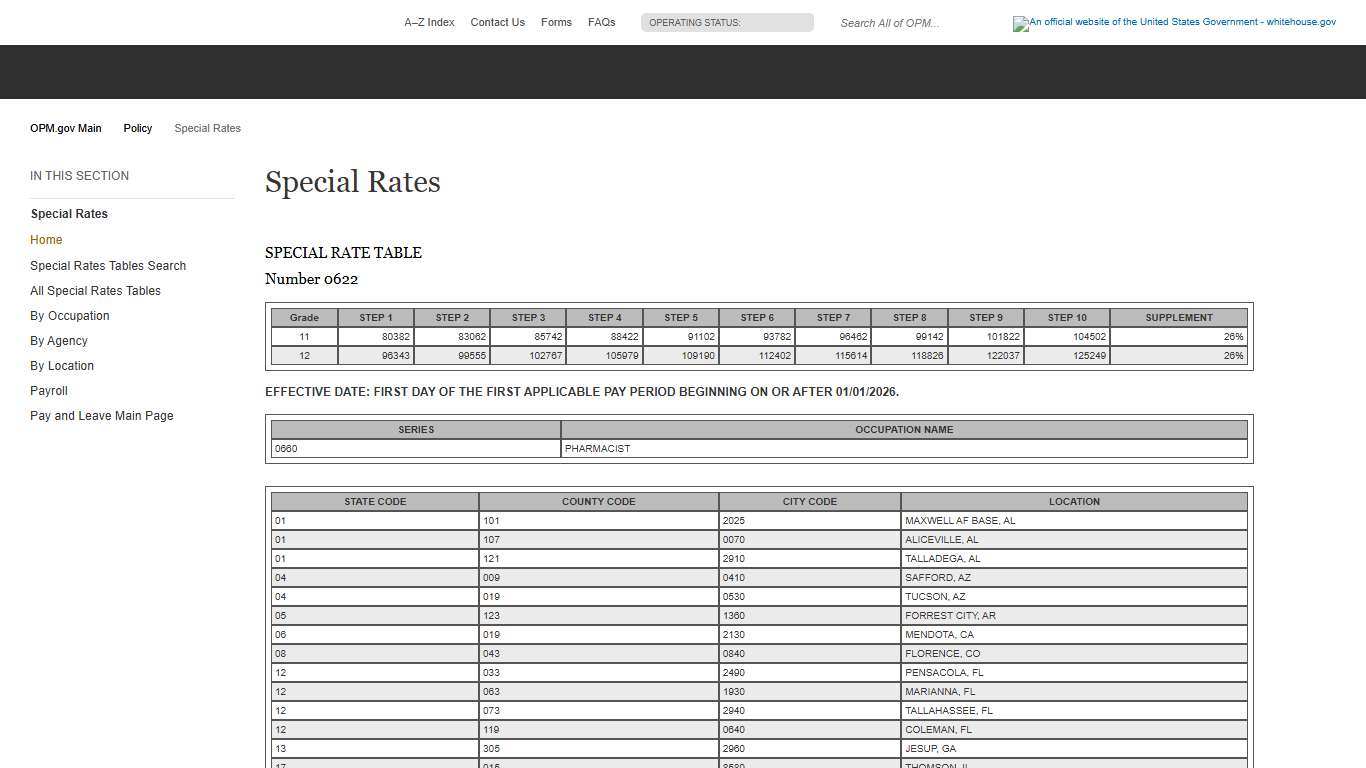The width and height of the screenshot is (1366, 768).
Task: View All Special Rates Tables
Action: click(95, 290)
